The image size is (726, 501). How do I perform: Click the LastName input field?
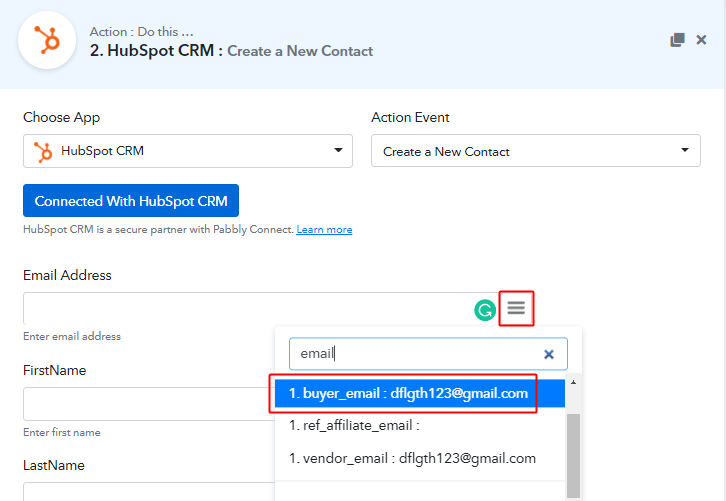(x=149, y=492)
